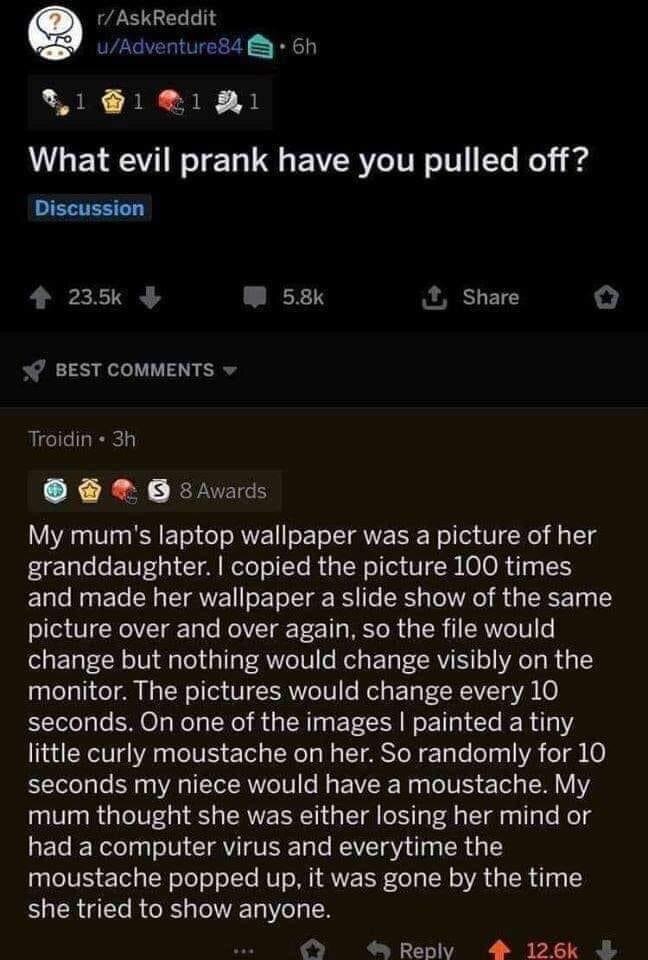Expand the Best Comments sort dropdown
Image resolution: width=648 pixels, height=960 pixels.
click(x=231, y=370)
